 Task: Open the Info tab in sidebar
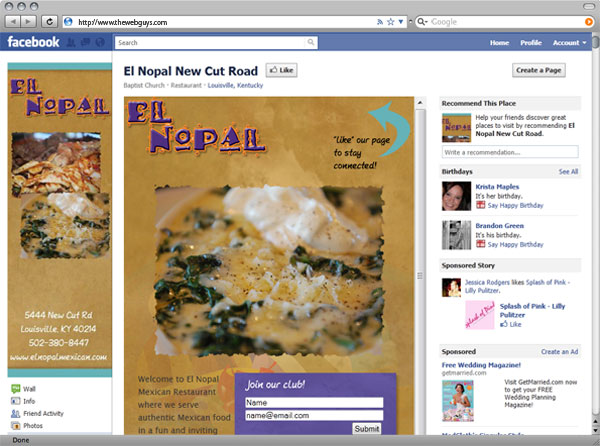pyautogui.click(x=29, y=401)
